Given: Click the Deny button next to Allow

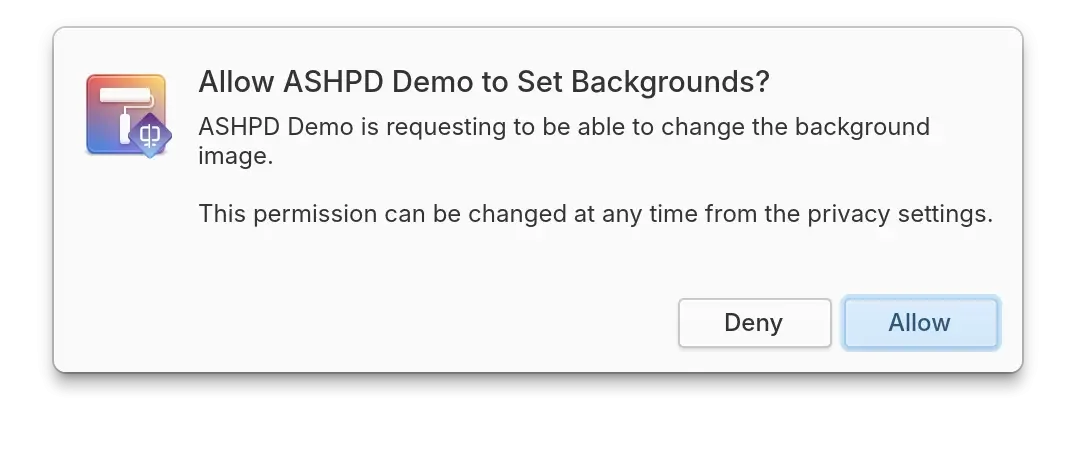Looking at the screenshot, I should click(754, 322).
